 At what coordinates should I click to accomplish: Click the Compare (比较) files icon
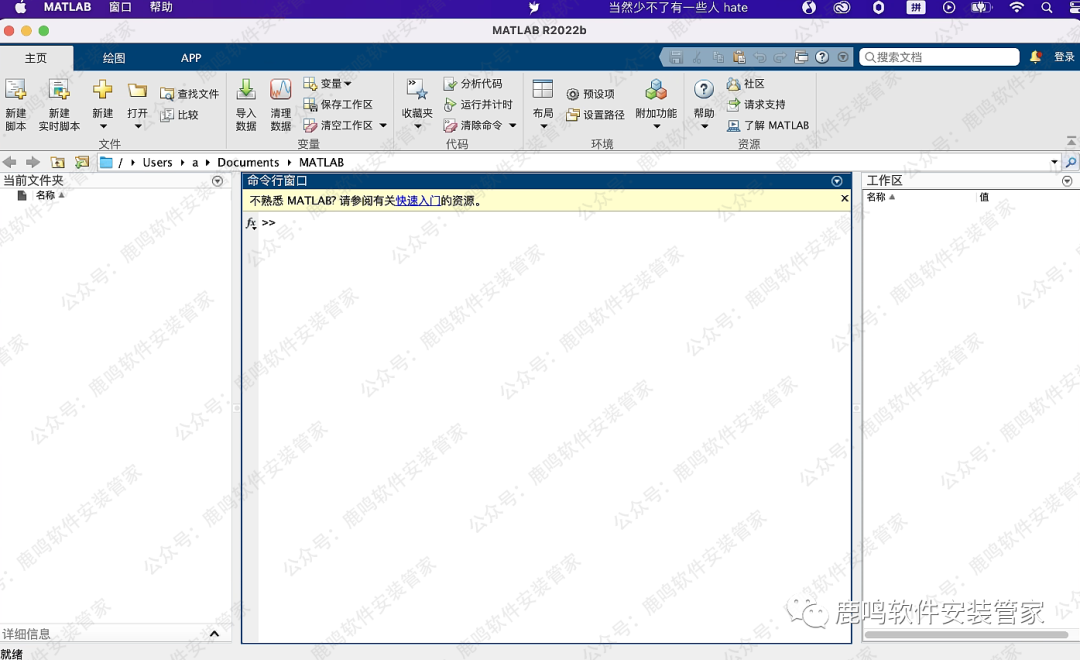click(x=167, y=115)
